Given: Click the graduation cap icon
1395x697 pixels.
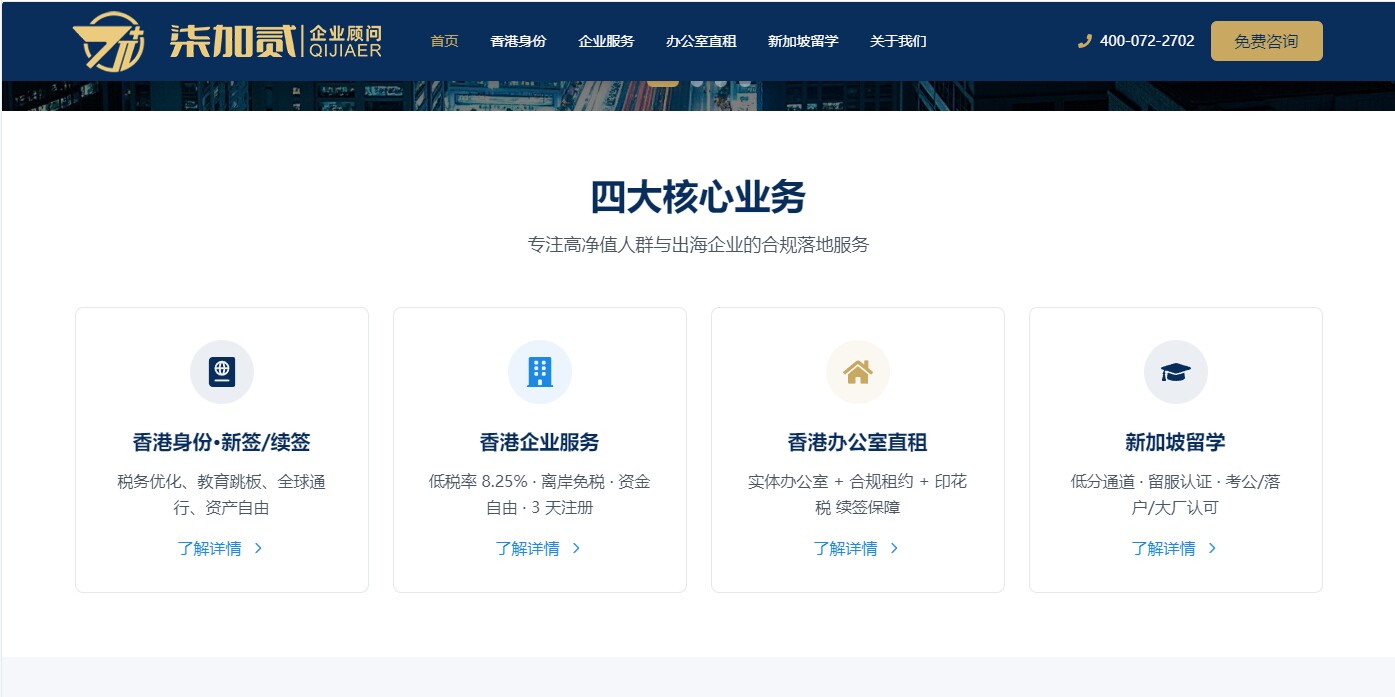Looking at the screenshot, I should 1176,372.
